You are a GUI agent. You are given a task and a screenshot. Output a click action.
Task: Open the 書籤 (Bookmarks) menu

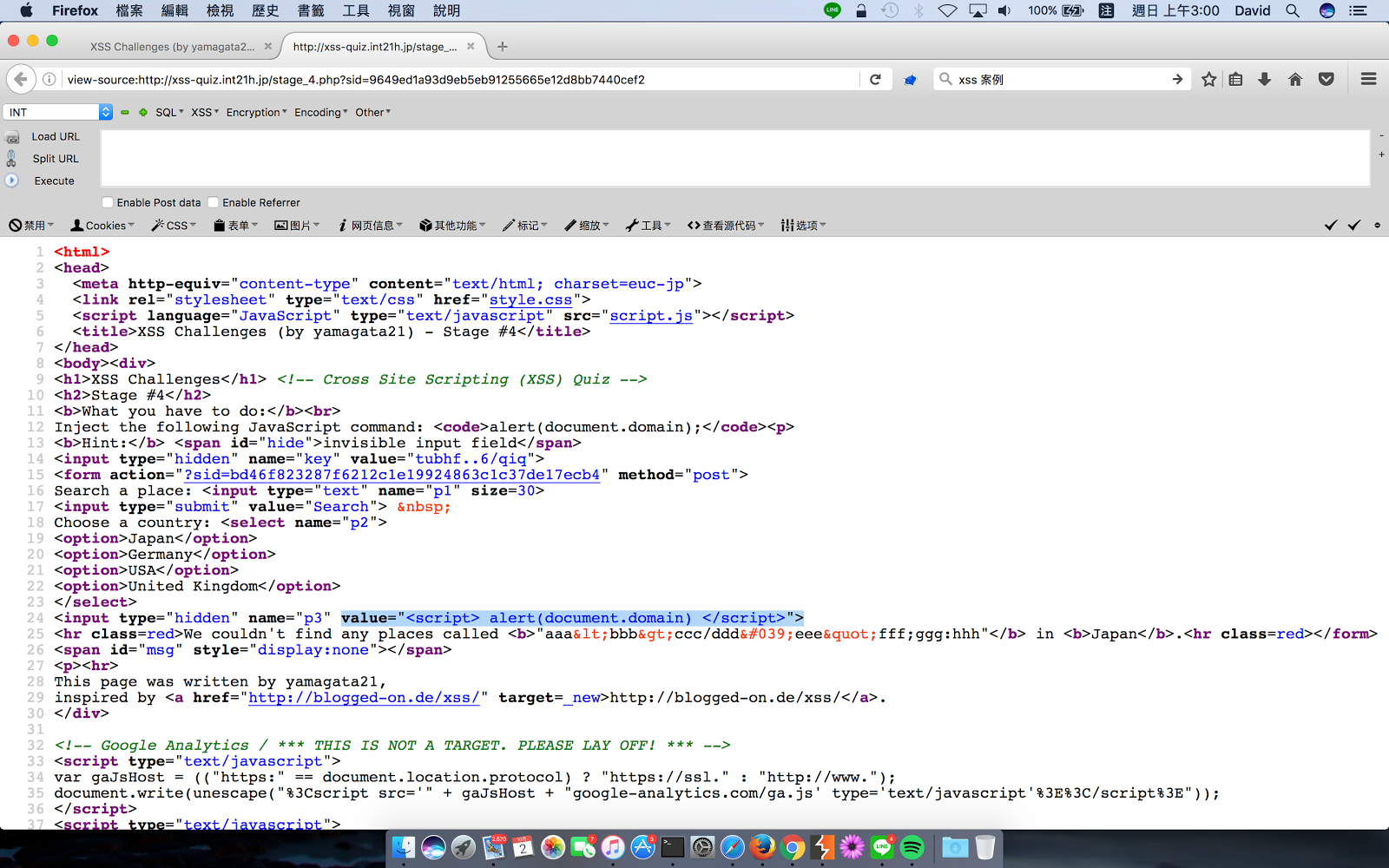click(x=310, y=10)
